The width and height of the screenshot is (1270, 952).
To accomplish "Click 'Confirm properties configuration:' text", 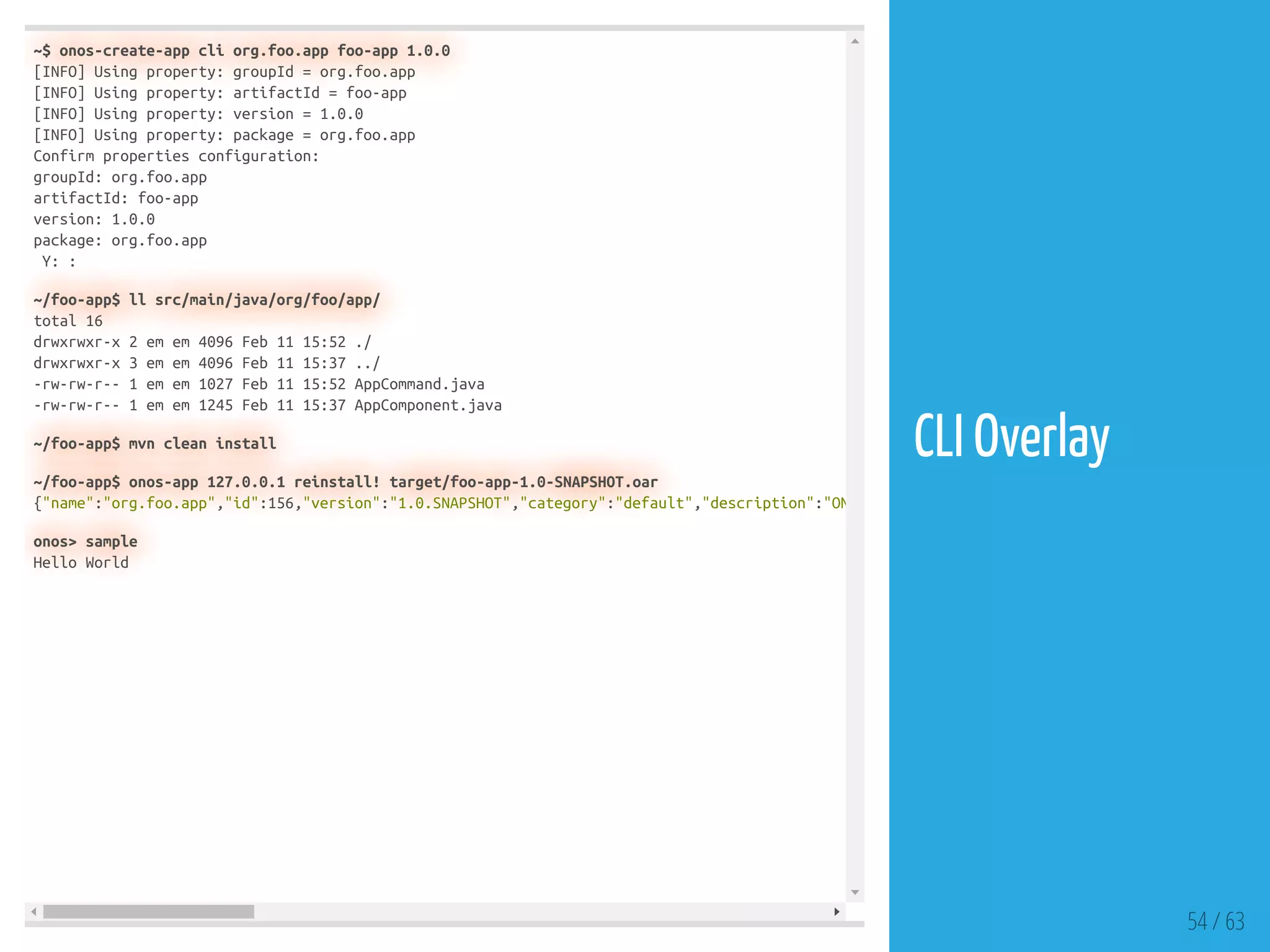I will point(176,156).
